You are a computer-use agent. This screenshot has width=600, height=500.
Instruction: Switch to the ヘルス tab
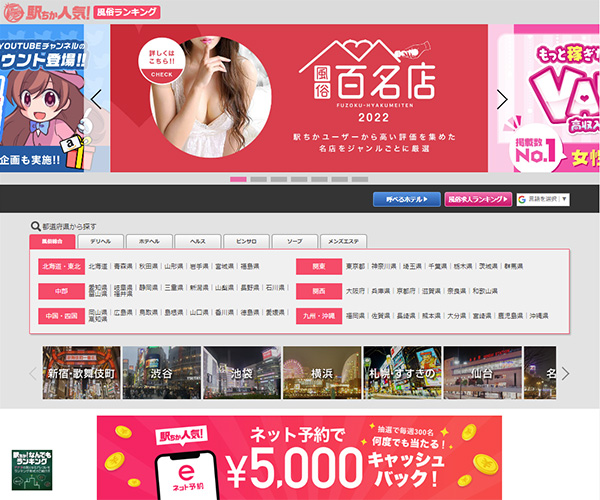(198, 241)
